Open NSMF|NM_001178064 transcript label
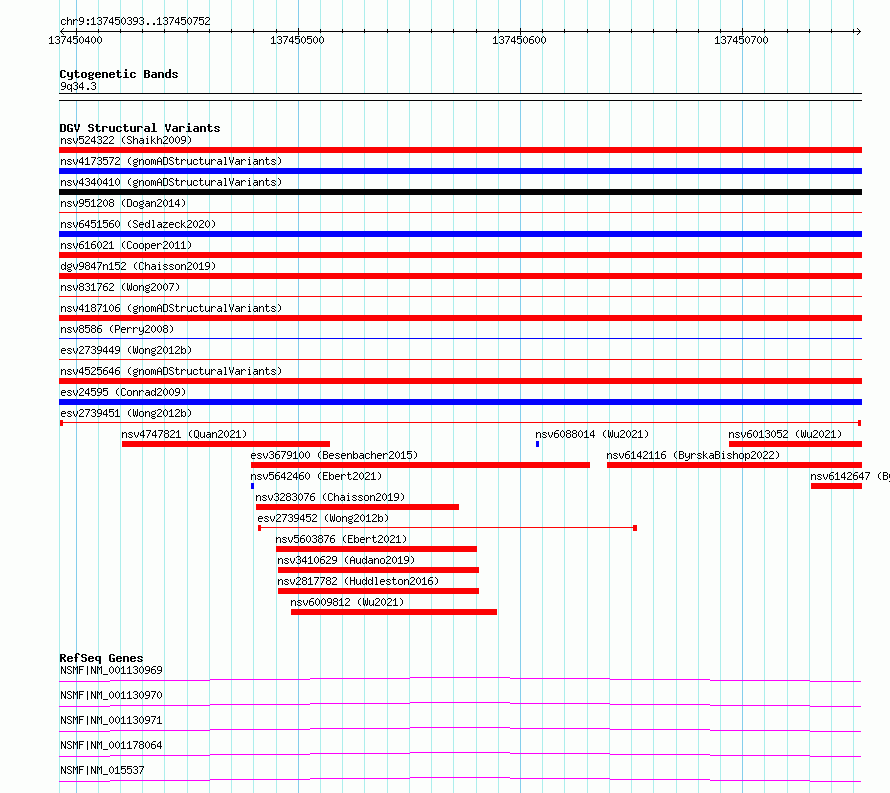This screenshot has width=890, height=793. pos(111,745)
